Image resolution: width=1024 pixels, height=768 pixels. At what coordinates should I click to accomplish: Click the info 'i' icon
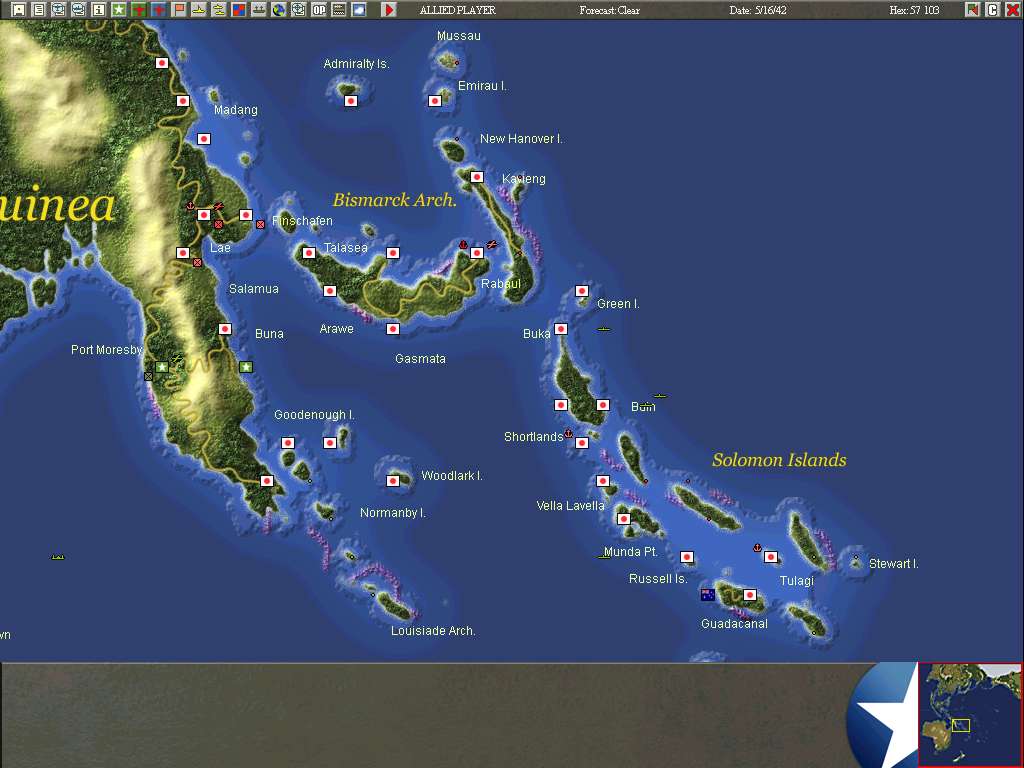pyautogui.click(x=99, y=10)
